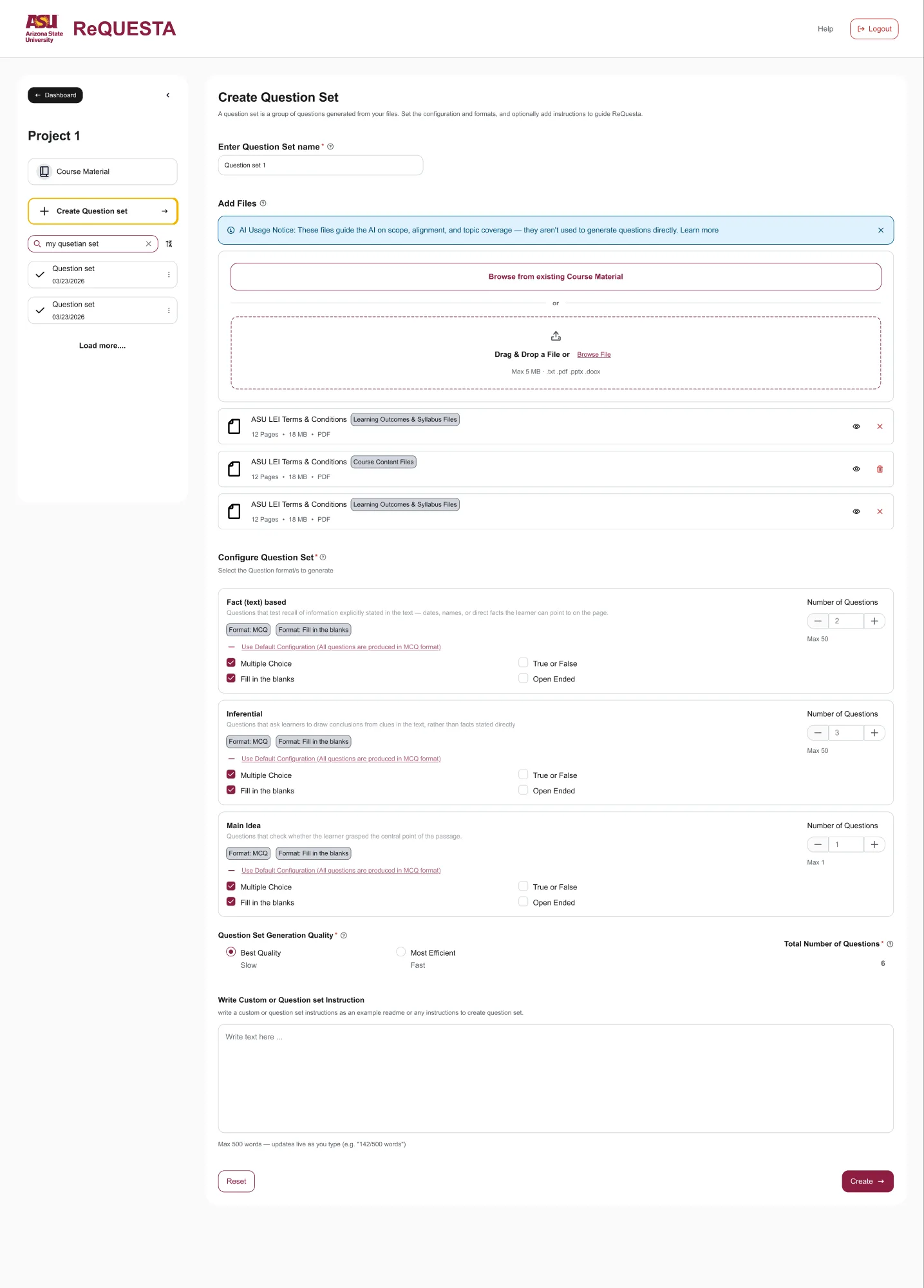This screenshot has height=1288, width=924.
Task: Increase the Main Idea number of questions
Action: (874, 845)
